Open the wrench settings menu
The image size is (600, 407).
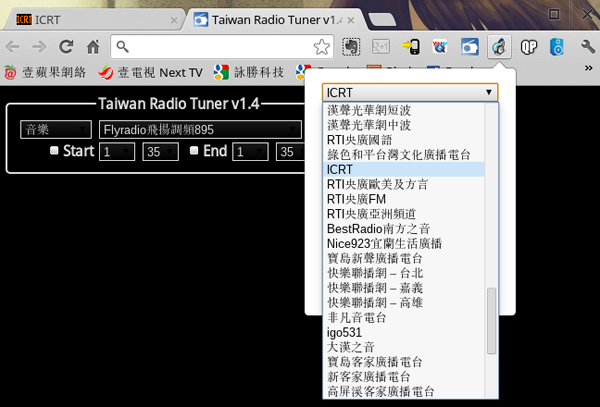click(x=588, y=47)
